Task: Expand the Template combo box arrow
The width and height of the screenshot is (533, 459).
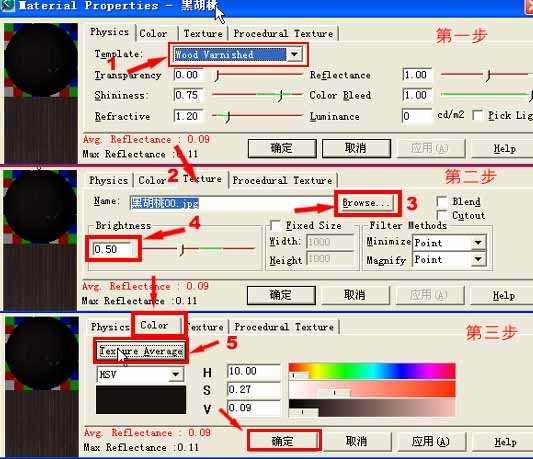Action: [x=294, y=54]
